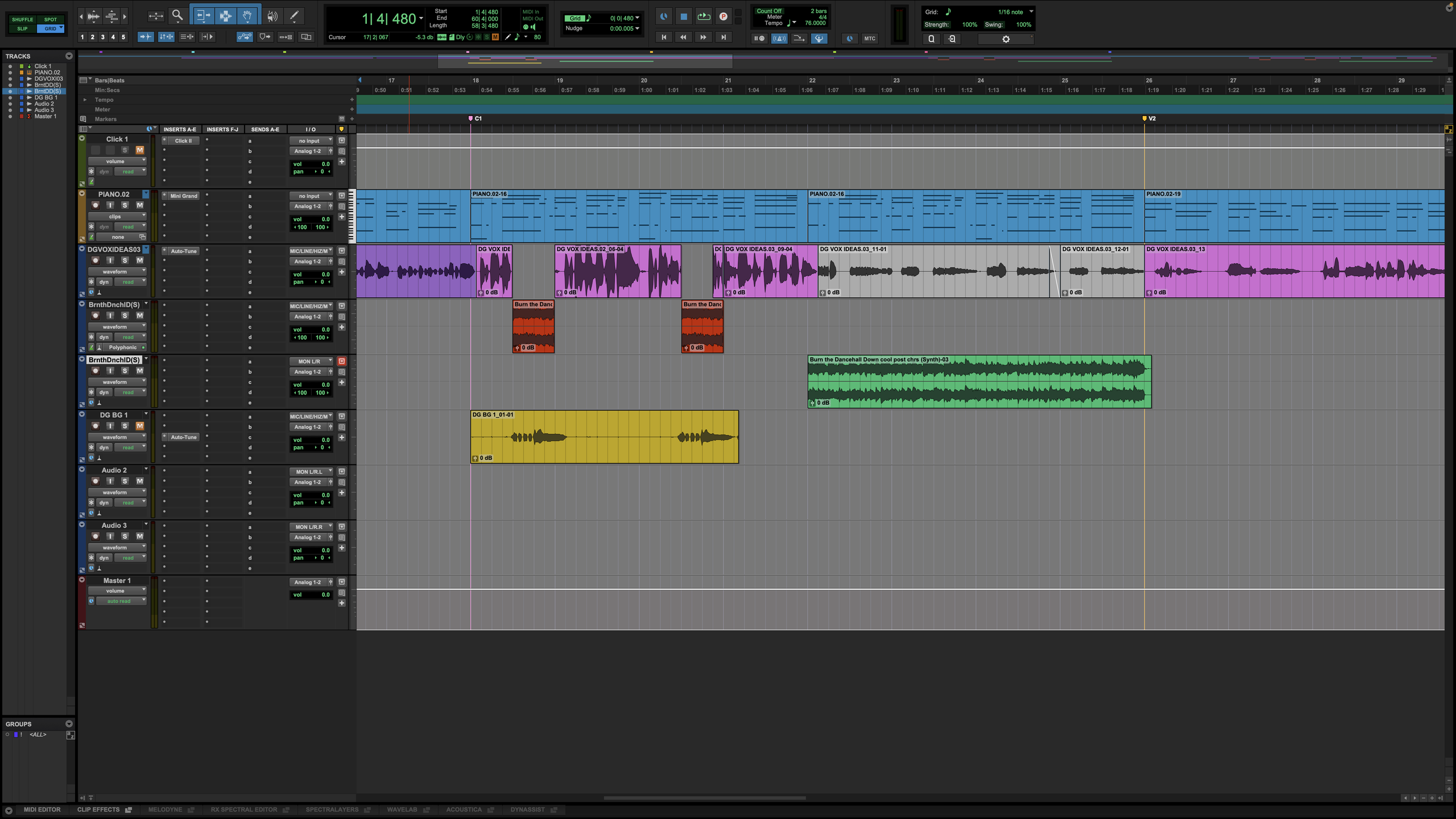
Task: Select the Grabber hand tool
Action: click(x=248, y=16)
